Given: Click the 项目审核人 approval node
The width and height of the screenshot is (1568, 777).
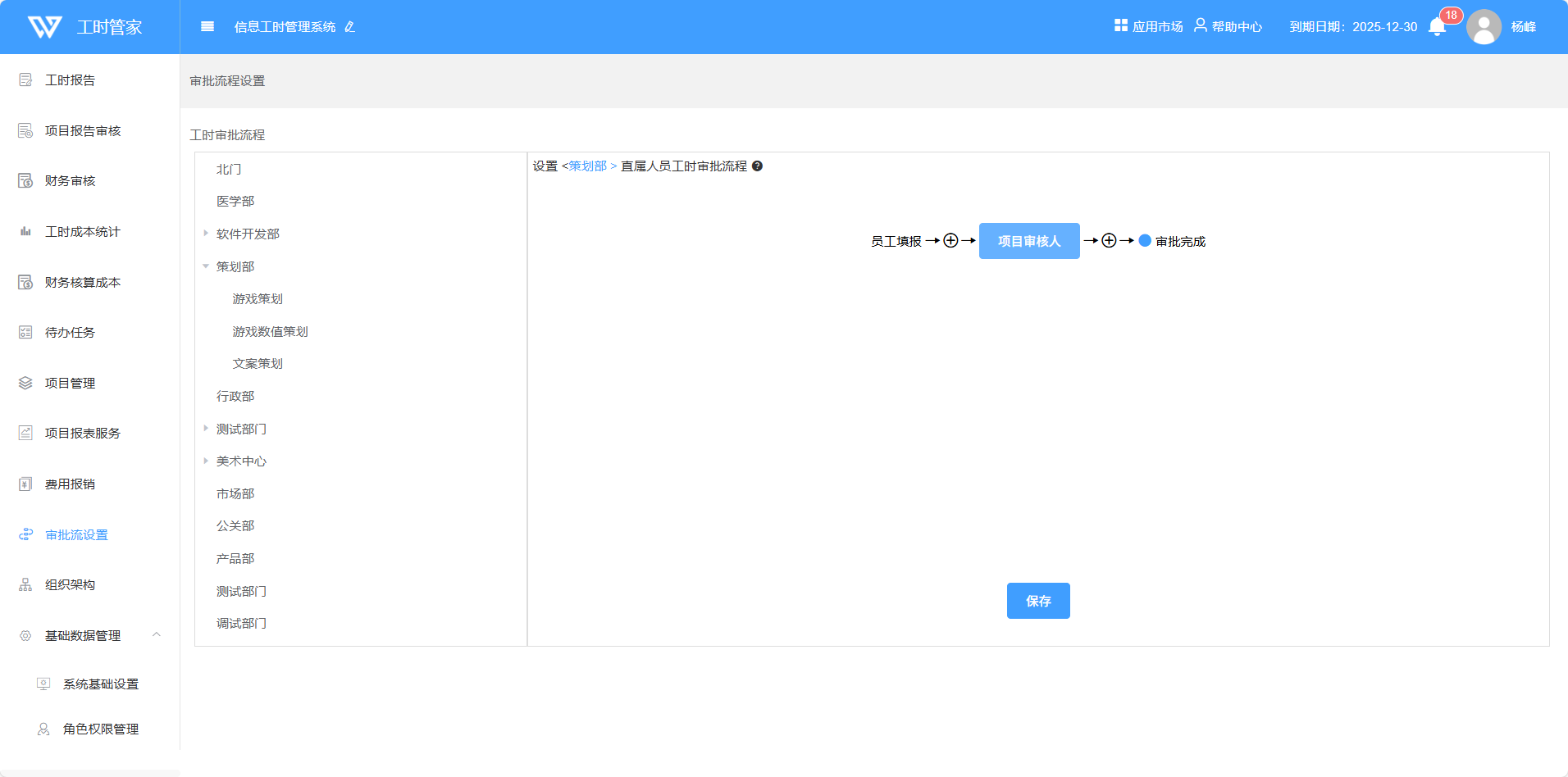Looking at the screenshot, I should (x=1029, y=241).
